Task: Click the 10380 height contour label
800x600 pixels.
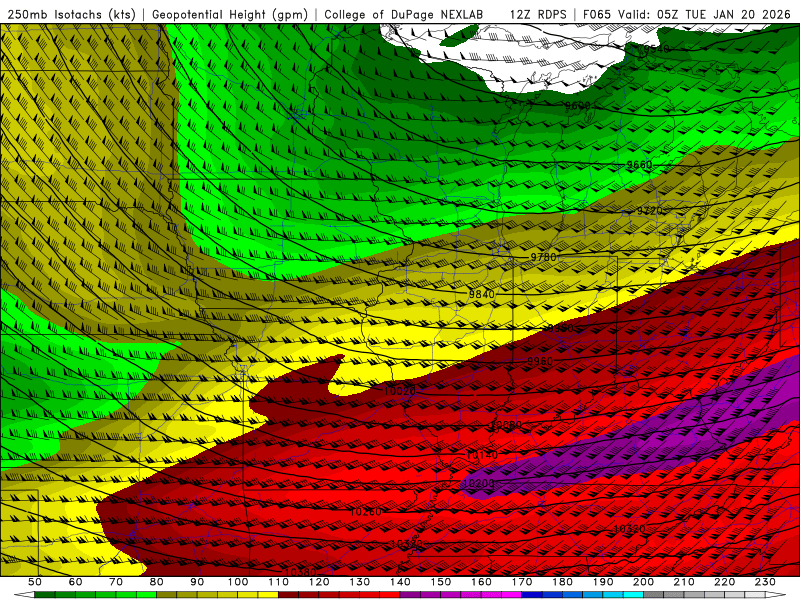Action: tap(301, 572)
